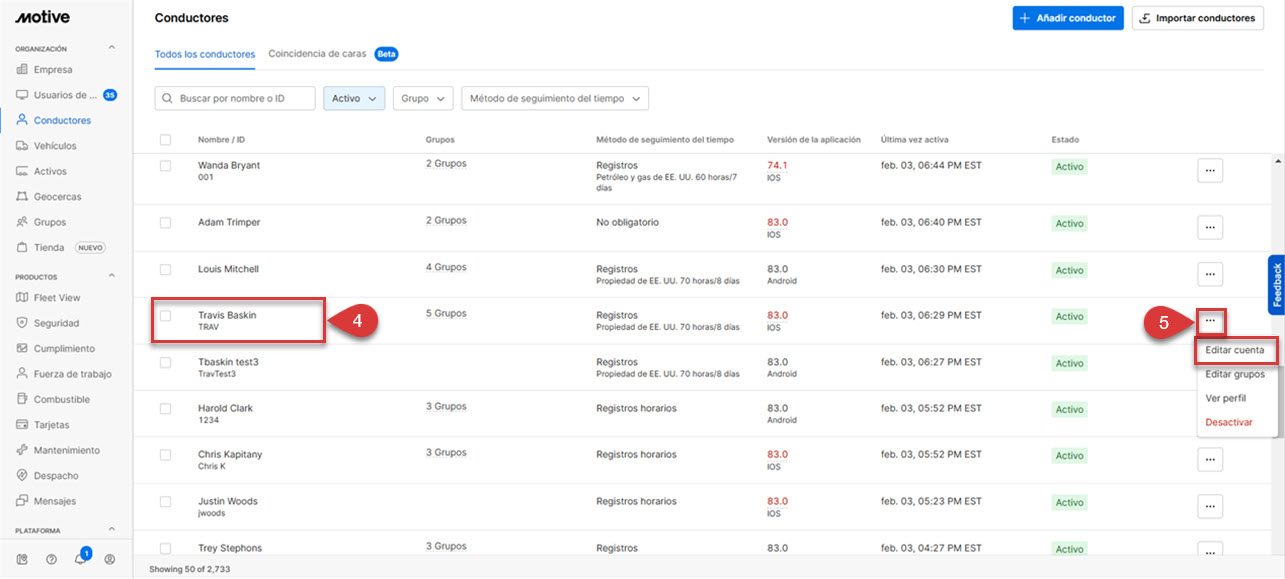This screenshot has height=579, width=1285.
Task: Click the help question mark icon
Action: point(51,560)
